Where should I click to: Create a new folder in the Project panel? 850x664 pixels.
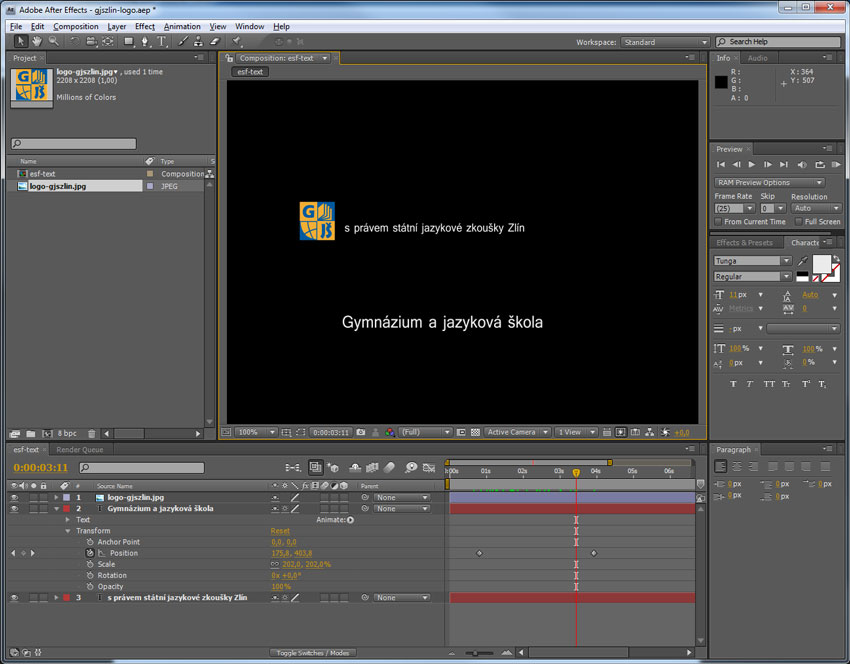tap(31, 434)
